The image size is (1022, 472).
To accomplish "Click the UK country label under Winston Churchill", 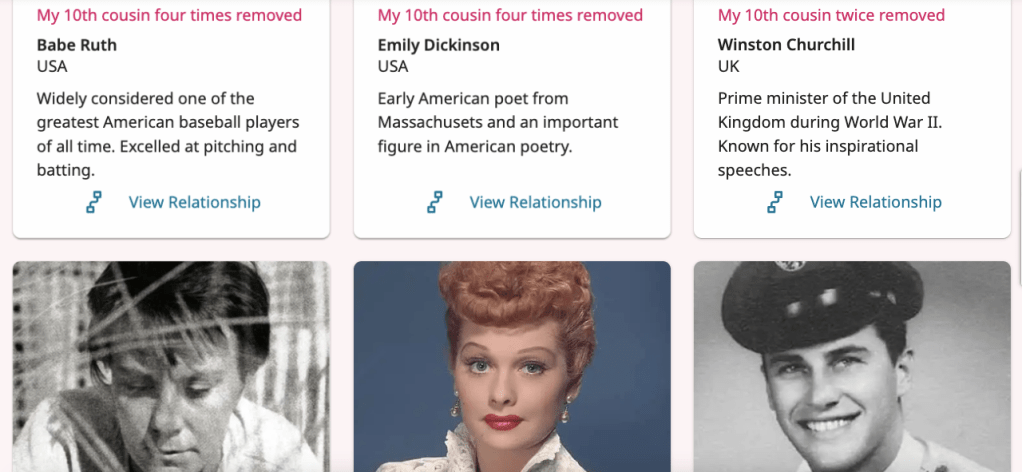I will pyautogui.click(x=729, y=67).
